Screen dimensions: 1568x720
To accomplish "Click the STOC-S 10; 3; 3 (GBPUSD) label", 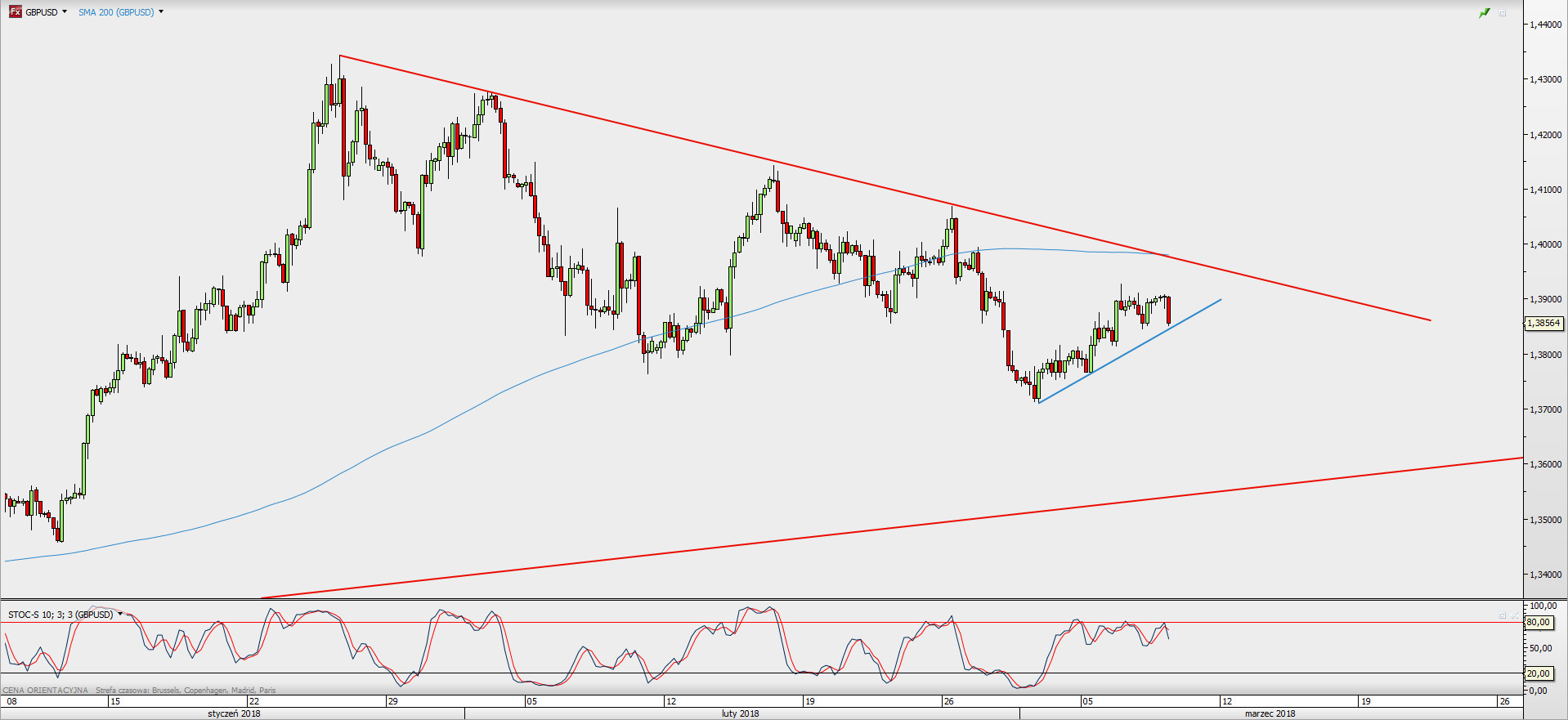I will [x=60, y=615].
